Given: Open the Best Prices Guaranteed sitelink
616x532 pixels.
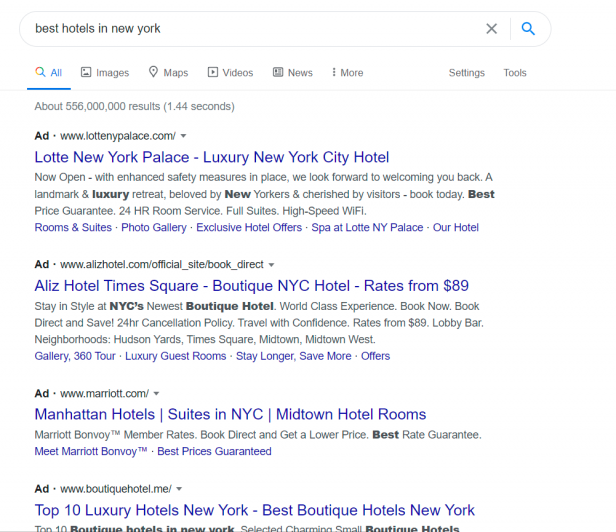Looking at the screenshot, I should point(214,451).
